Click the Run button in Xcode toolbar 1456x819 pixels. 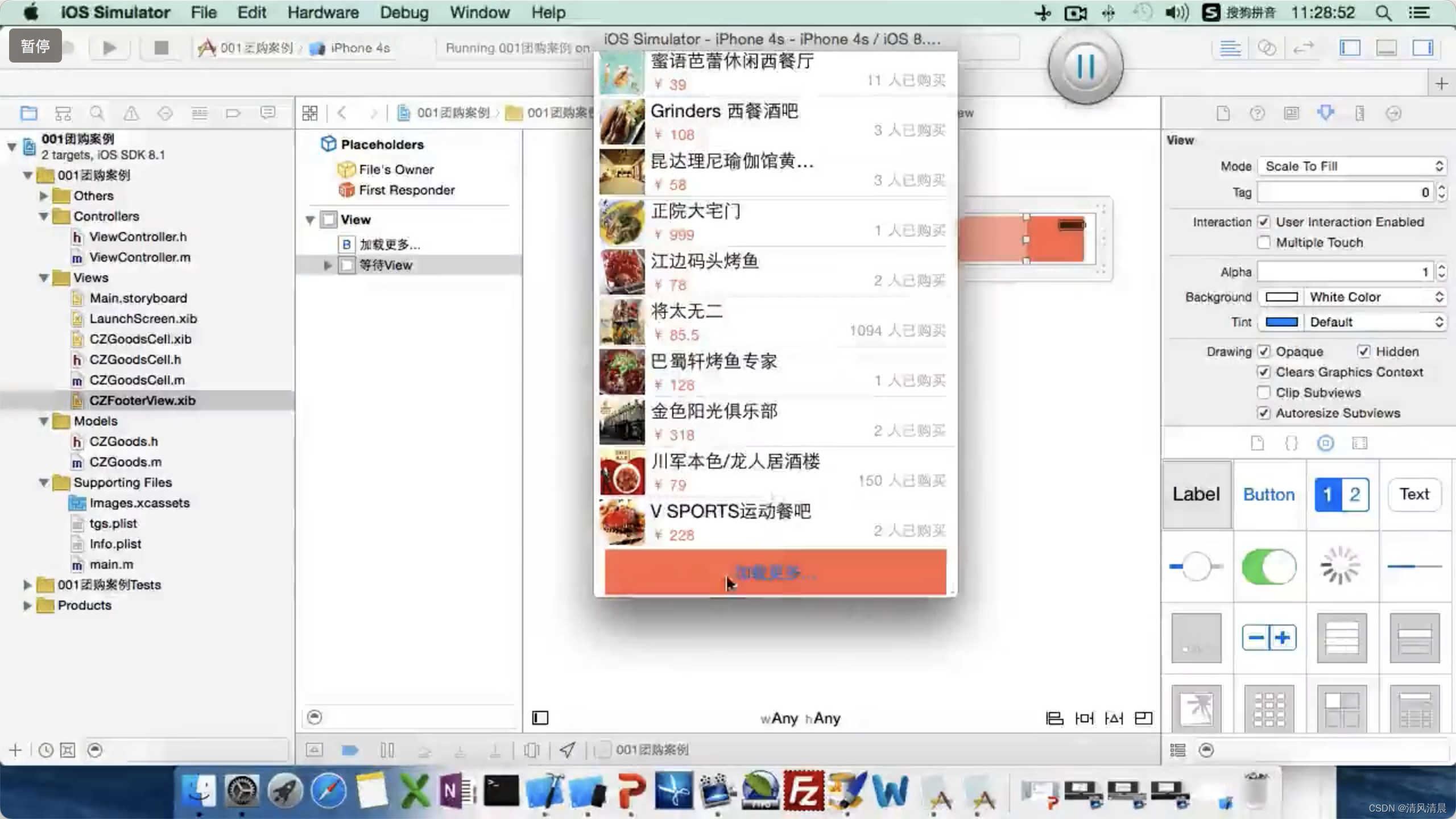108,47
